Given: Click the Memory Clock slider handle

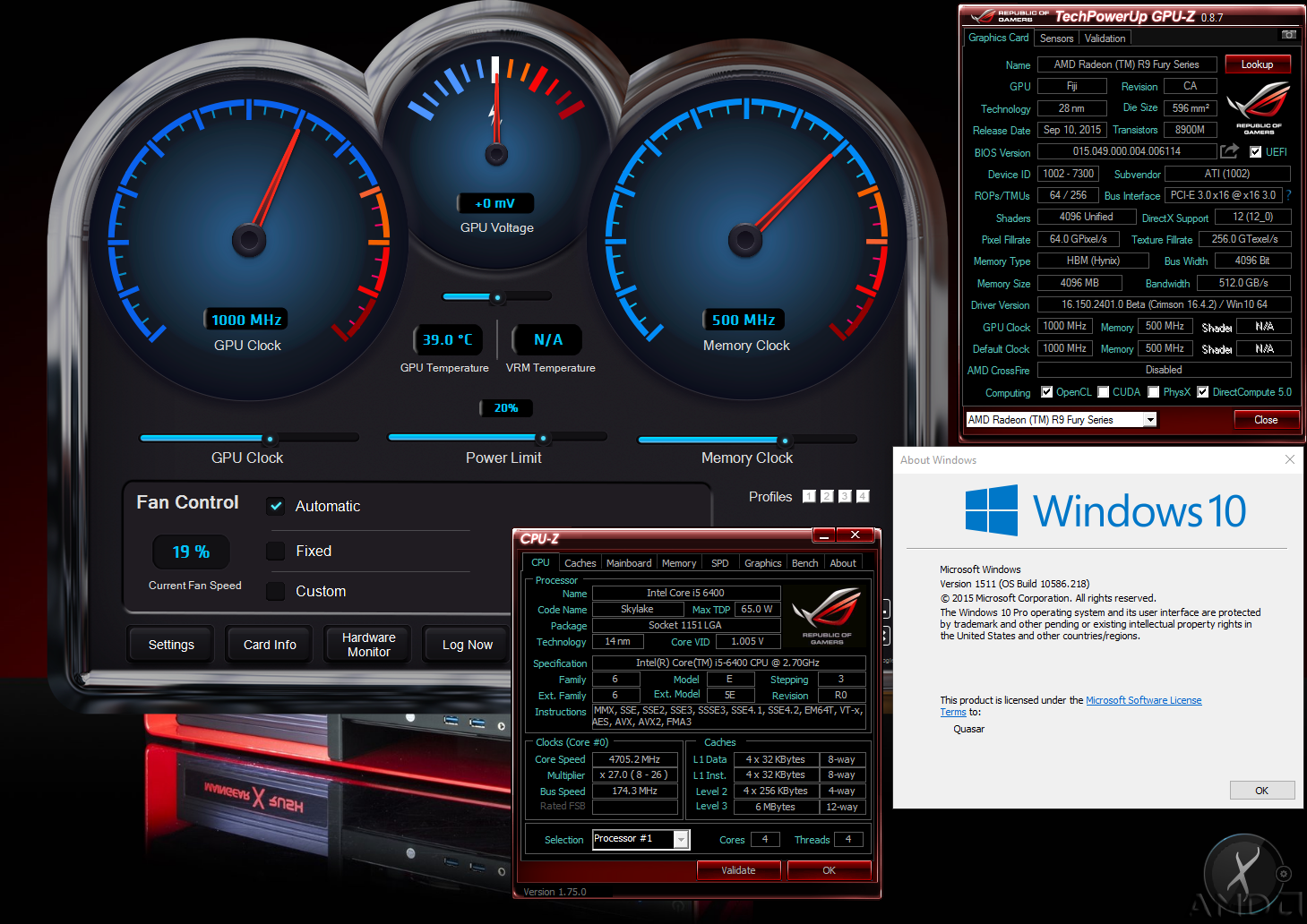Looking at the screenshot, I should tap(784, 441).
